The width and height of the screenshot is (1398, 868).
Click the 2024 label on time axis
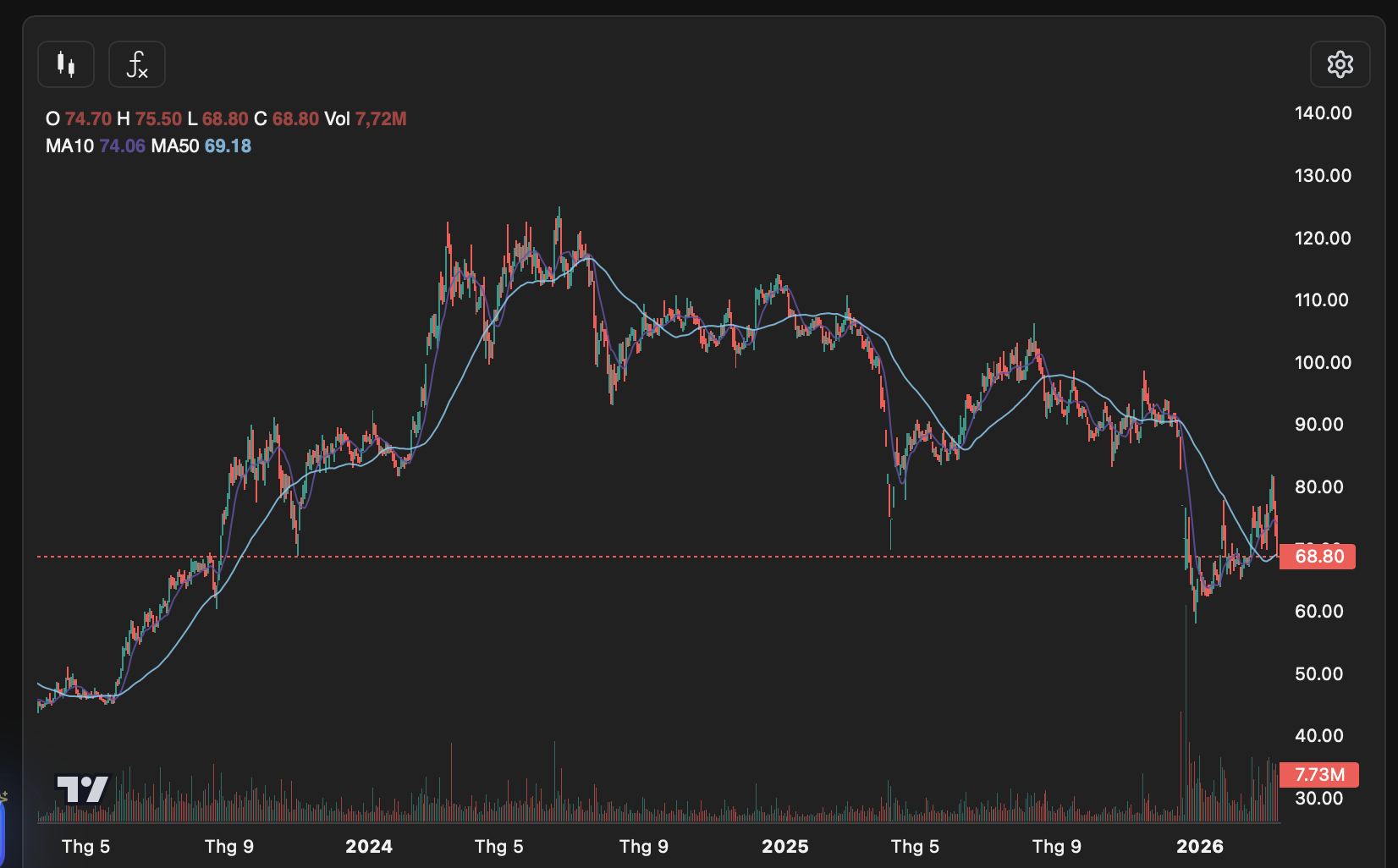pos(369,847)
